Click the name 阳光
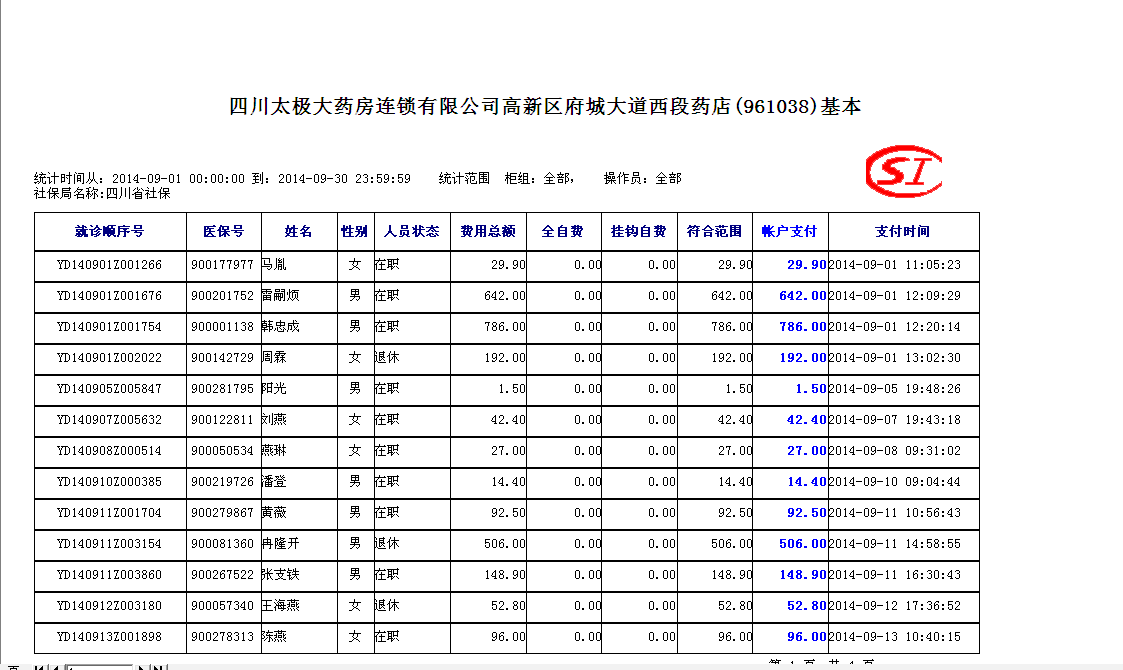Image resolution: width=1123 pixels, height=670 pixels. click(274, 389)
